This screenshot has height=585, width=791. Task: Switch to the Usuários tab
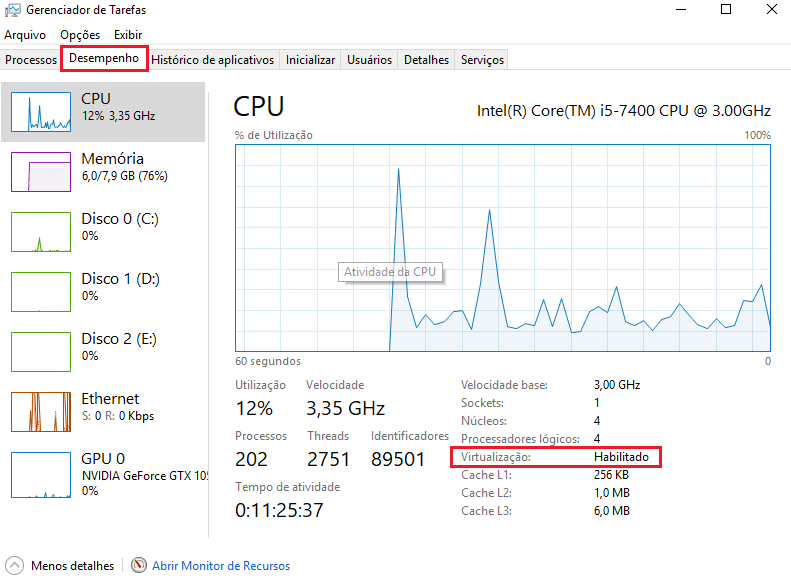point(369,60)
